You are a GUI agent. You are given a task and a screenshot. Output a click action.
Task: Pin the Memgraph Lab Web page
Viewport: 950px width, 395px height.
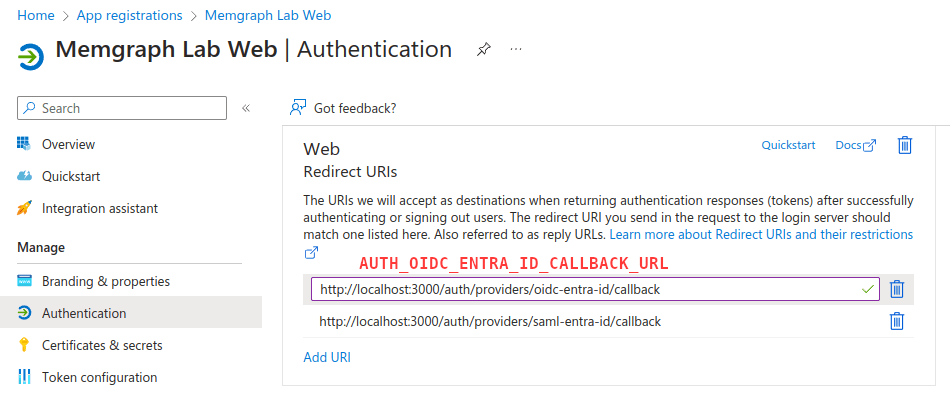pos(483,50)
